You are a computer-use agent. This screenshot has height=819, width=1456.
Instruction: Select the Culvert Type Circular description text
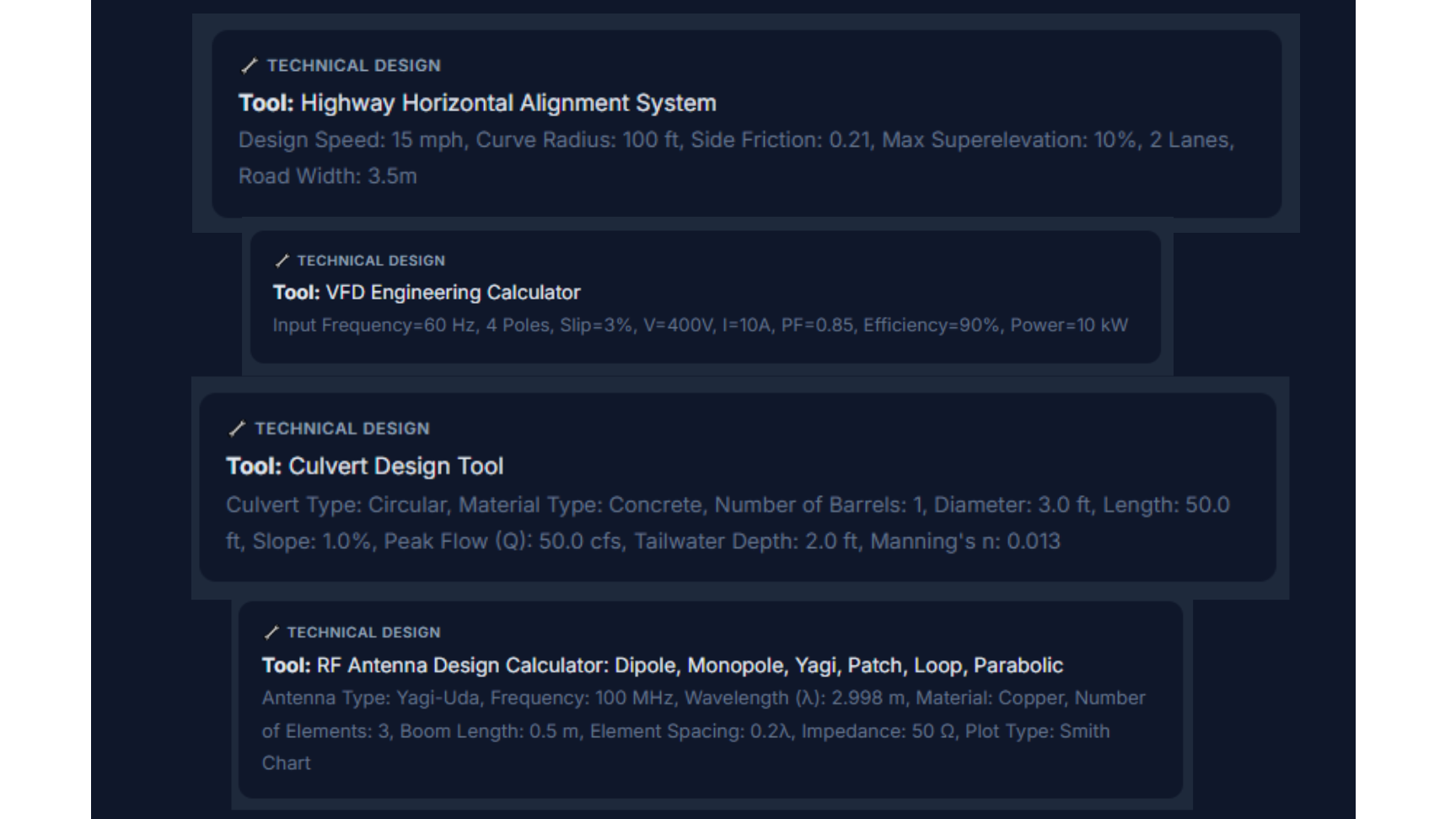point(728,523)
